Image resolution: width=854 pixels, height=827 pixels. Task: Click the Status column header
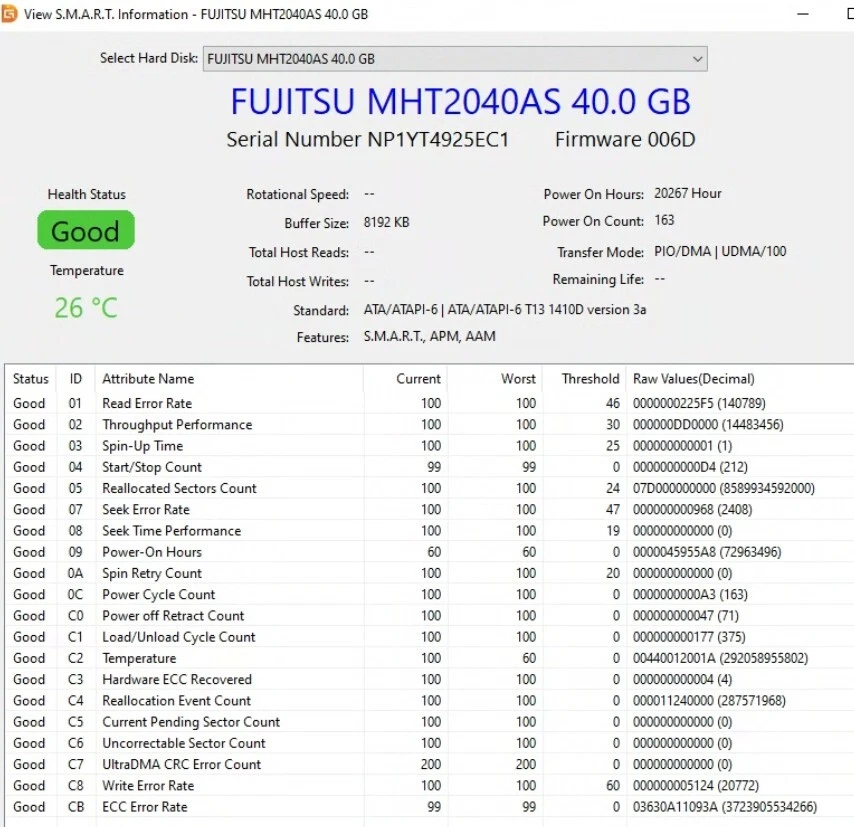pos(30,378)
